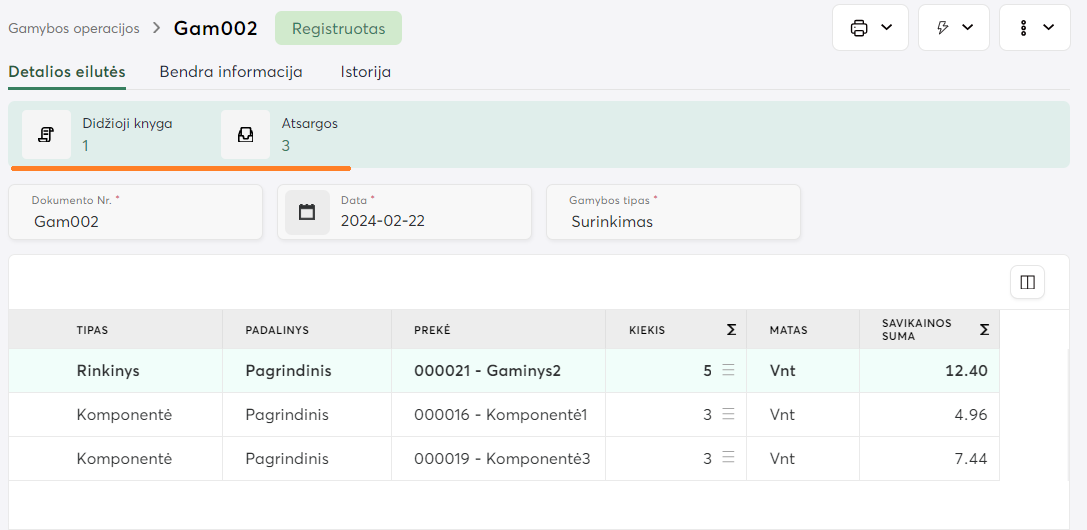This screenshot has width=1087, height=530.
Task: Switch to Bendra informacija tab
Action: click(x=231, y=72)
